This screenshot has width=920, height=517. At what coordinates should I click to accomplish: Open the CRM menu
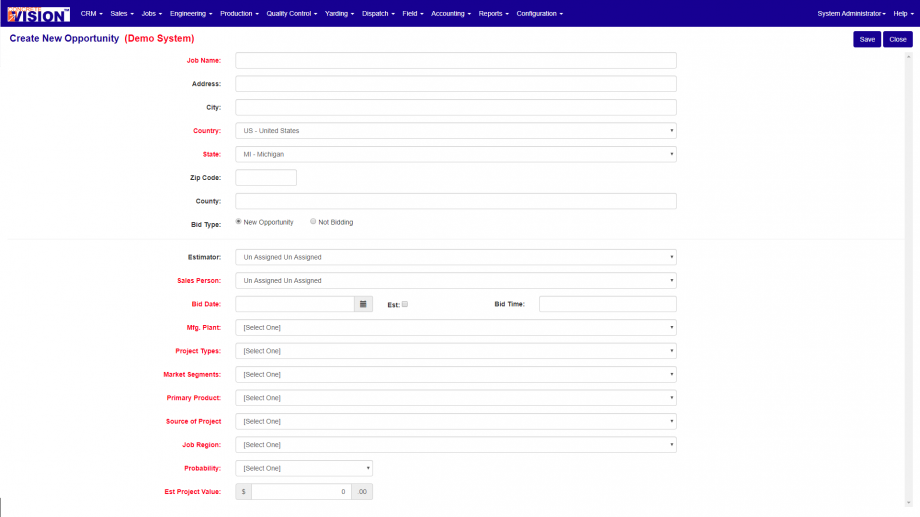click(92, 13)
